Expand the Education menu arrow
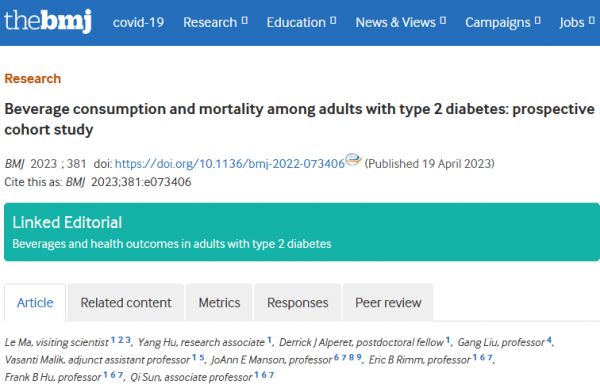The width and height of the screenshot is (600, 392). point(333,20)
